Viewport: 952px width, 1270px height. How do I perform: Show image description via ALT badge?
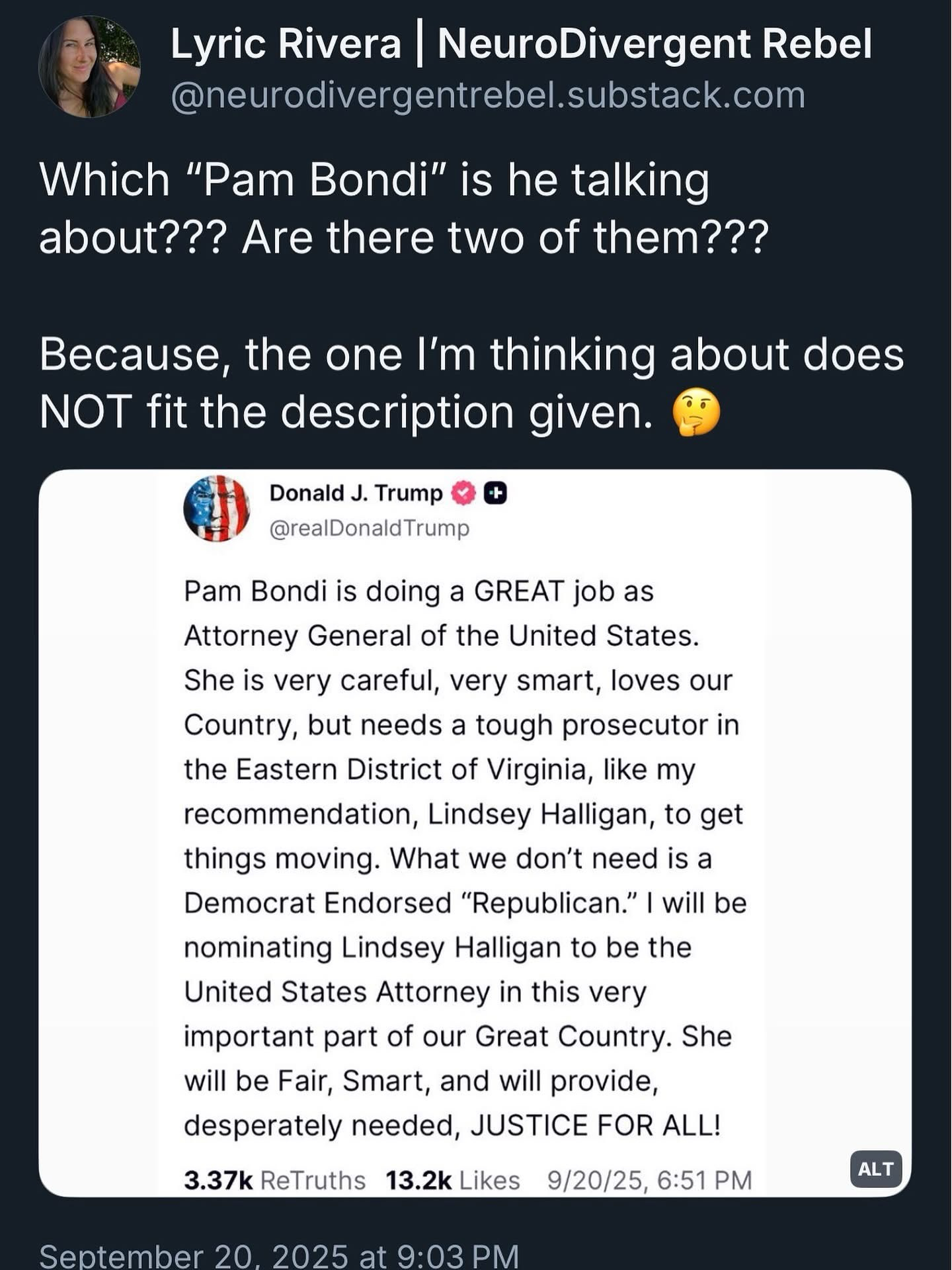[x=875, y=1169]
